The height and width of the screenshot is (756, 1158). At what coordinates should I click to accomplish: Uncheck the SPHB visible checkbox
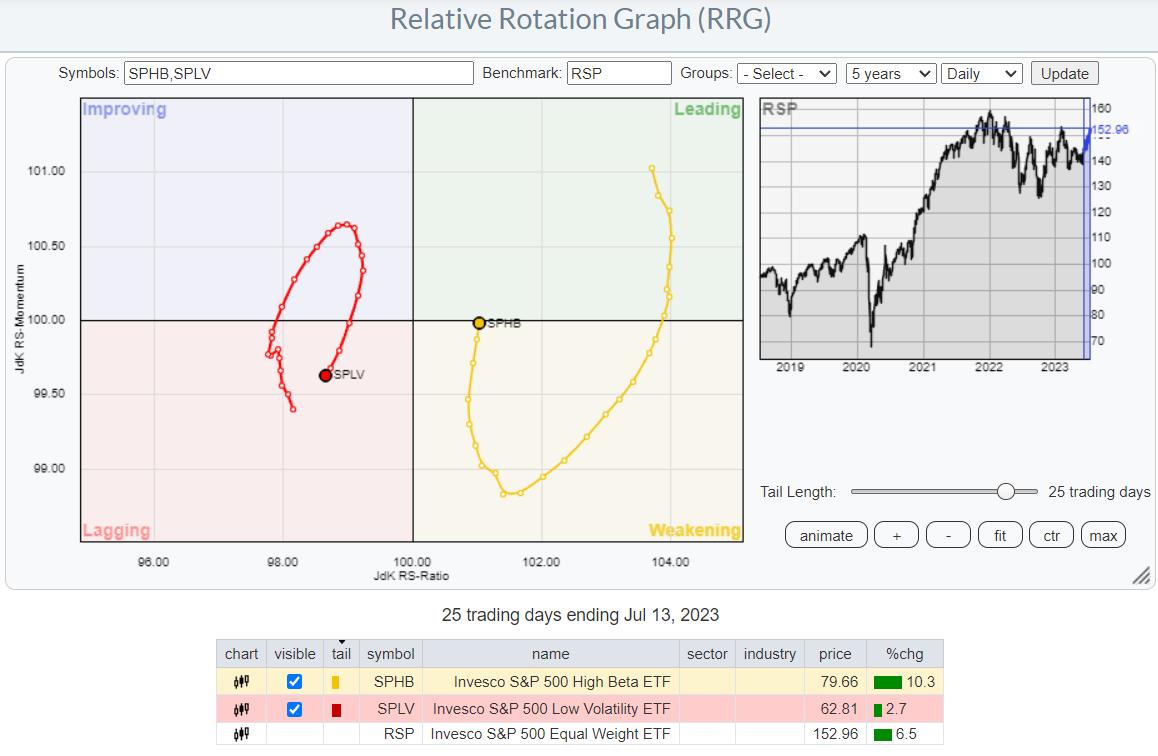point(294,682)
